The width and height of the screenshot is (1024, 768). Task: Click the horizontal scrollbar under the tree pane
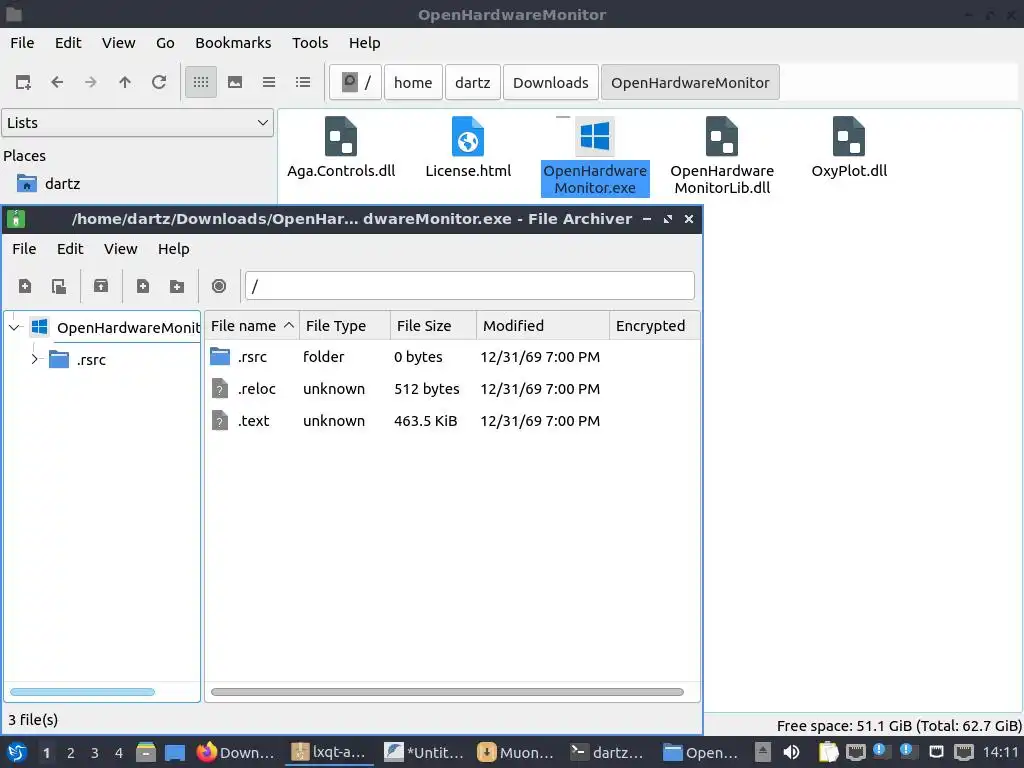(x=82, y=692)
